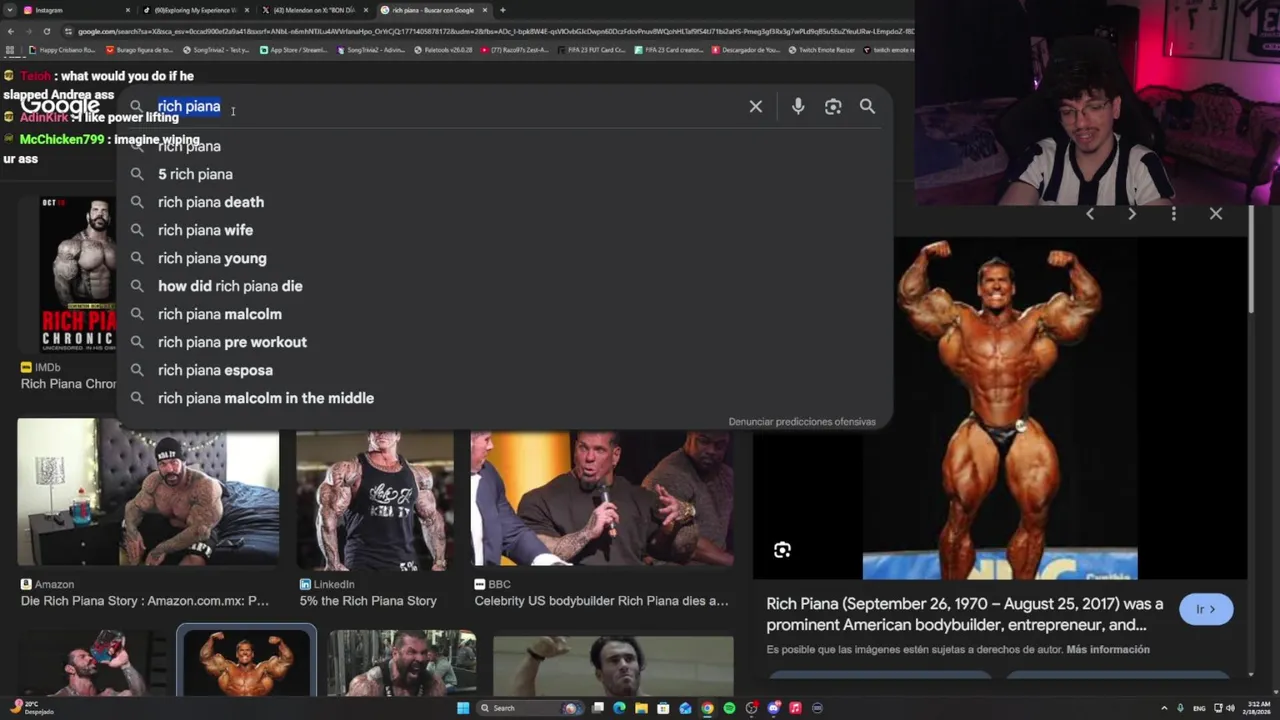Open LinkedIn '5% the Rich Piana Story' image
The width and height of the screenshot is (1280, 720).
click(375, 500)
